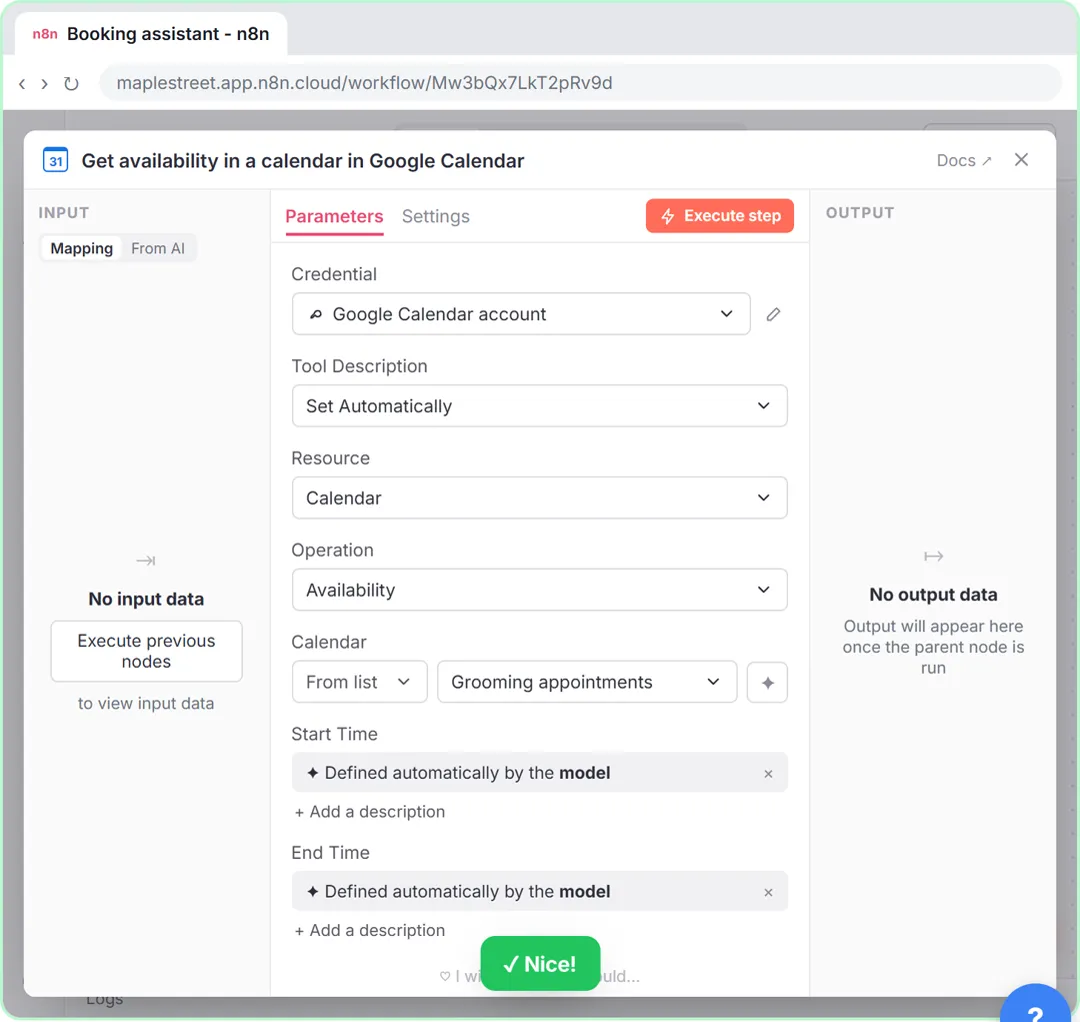Switch to the Settings tab
This screenshot has width=1080, height=1022.
point(435,216)
